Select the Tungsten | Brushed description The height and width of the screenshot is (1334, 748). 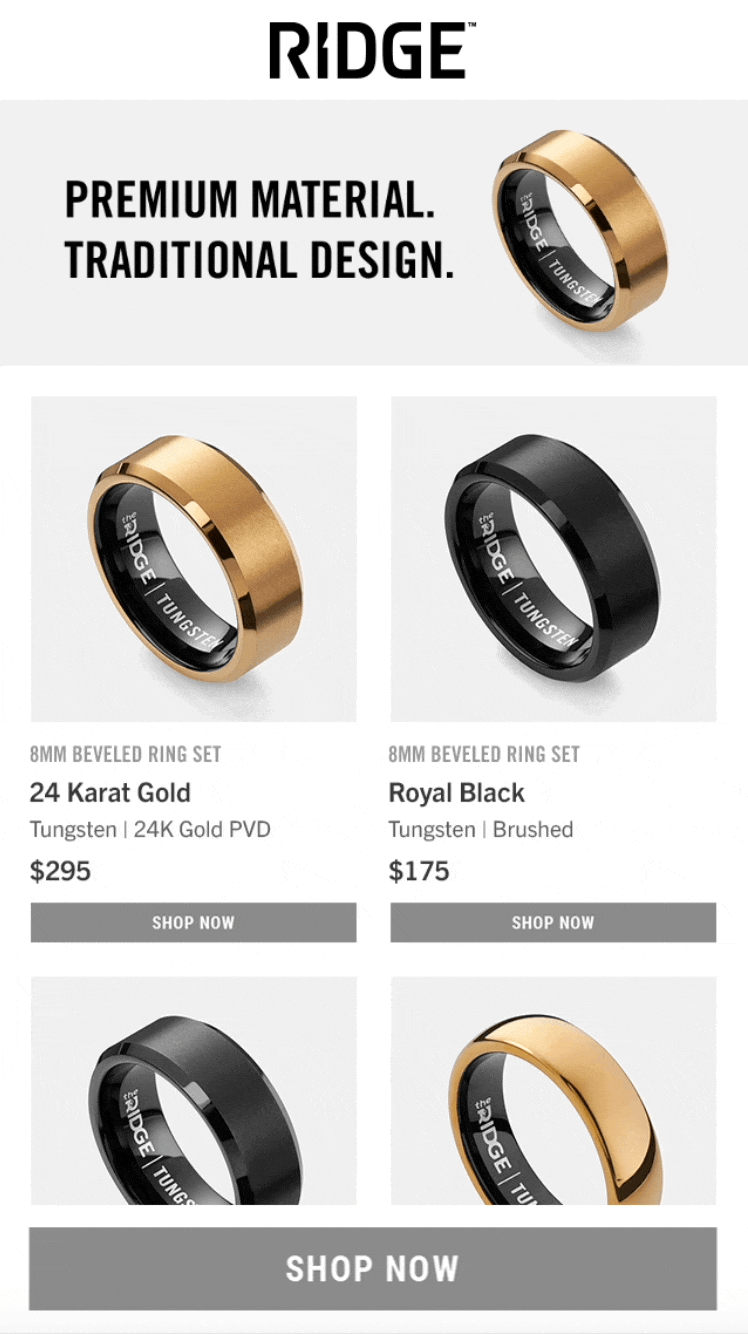click(481, 830)
